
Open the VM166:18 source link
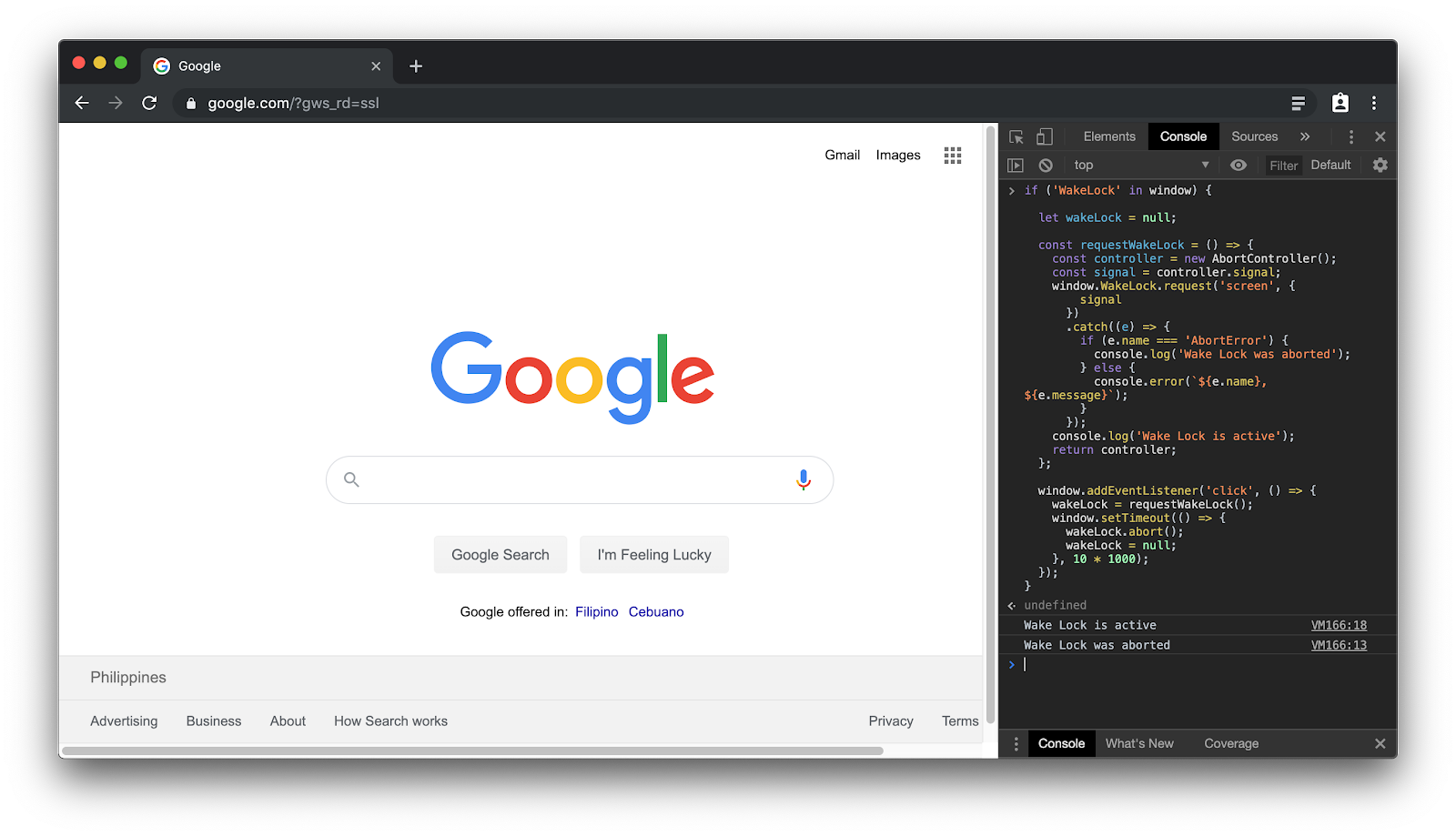(x=1339, y=626)
